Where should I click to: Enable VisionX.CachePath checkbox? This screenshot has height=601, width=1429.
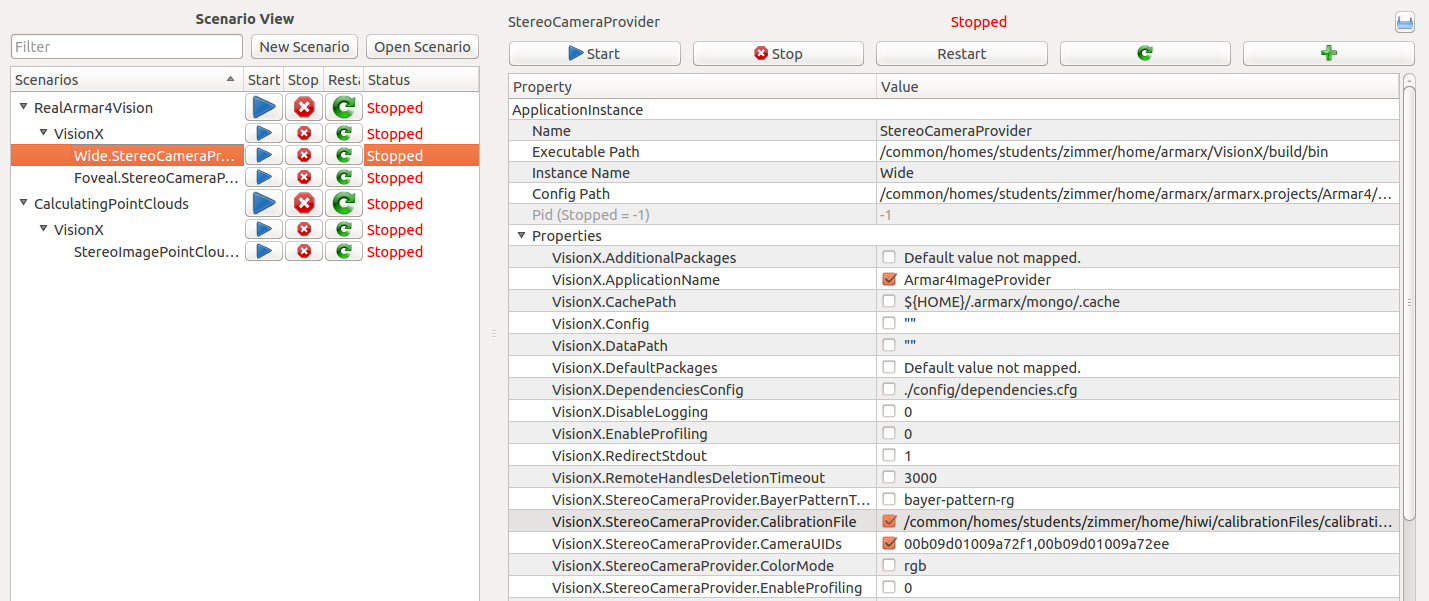coord(889,301)
